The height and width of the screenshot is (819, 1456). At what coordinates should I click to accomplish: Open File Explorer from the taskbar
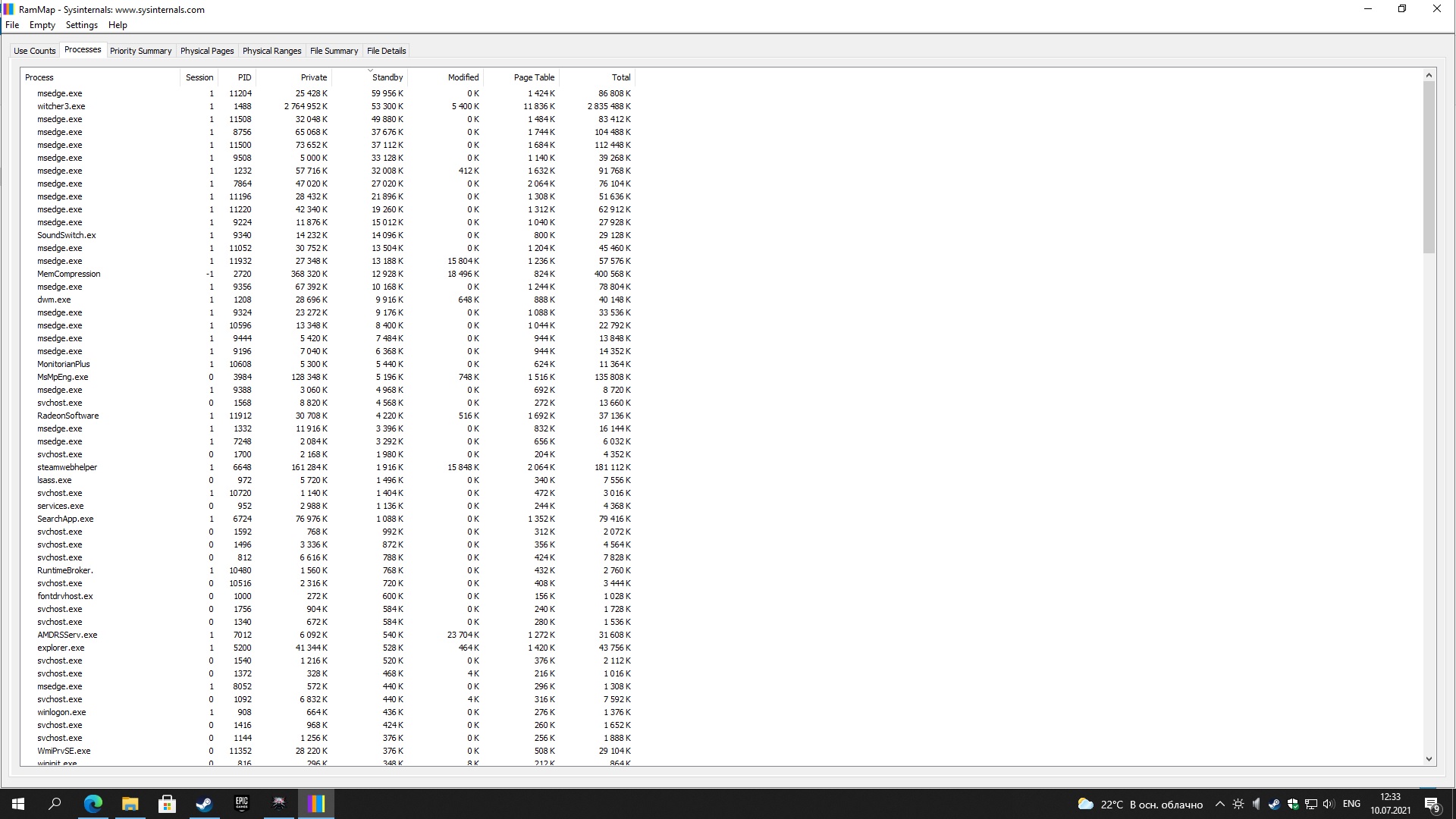[130, 804]
